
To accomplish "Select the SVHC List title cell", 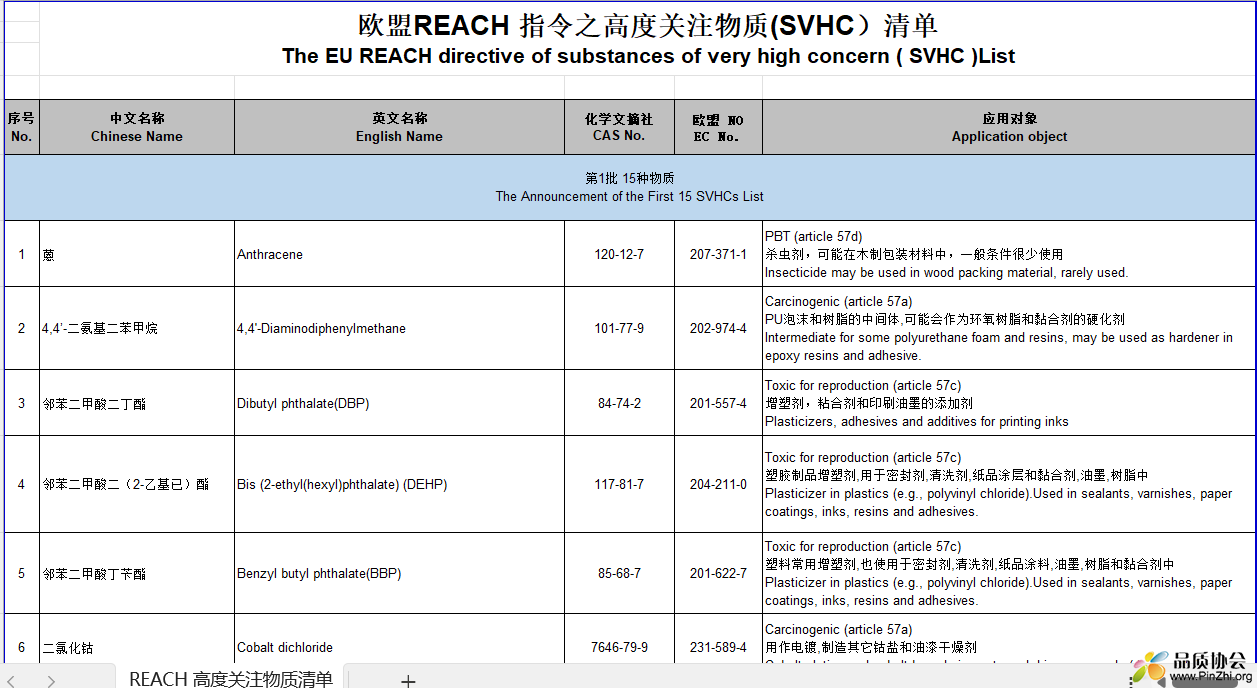I will point(648,39).
